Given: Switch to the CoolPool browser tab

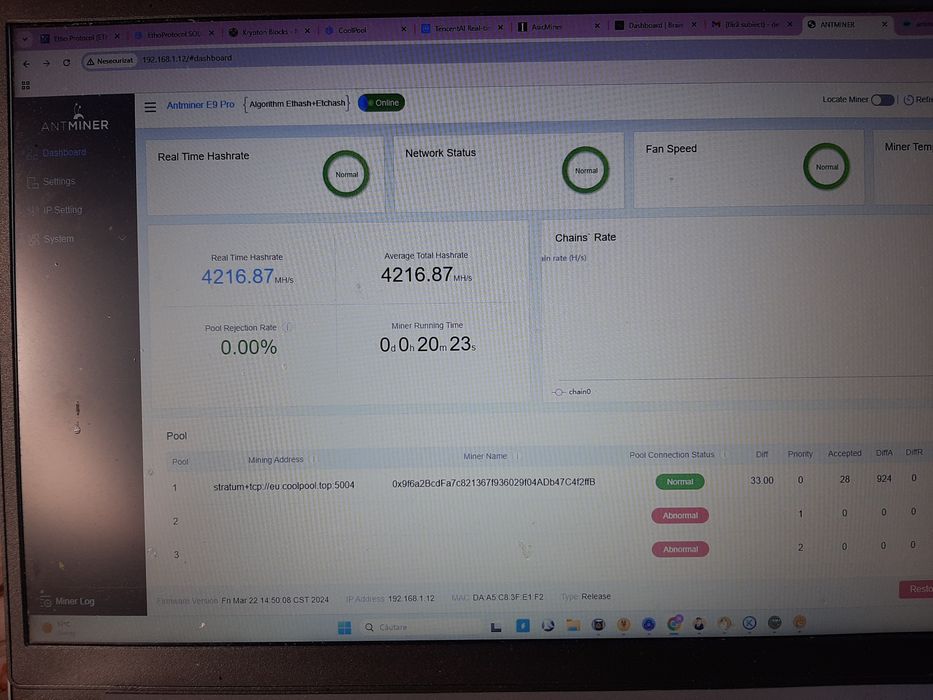Looking at the screenshot, I should tap(367, 30).
